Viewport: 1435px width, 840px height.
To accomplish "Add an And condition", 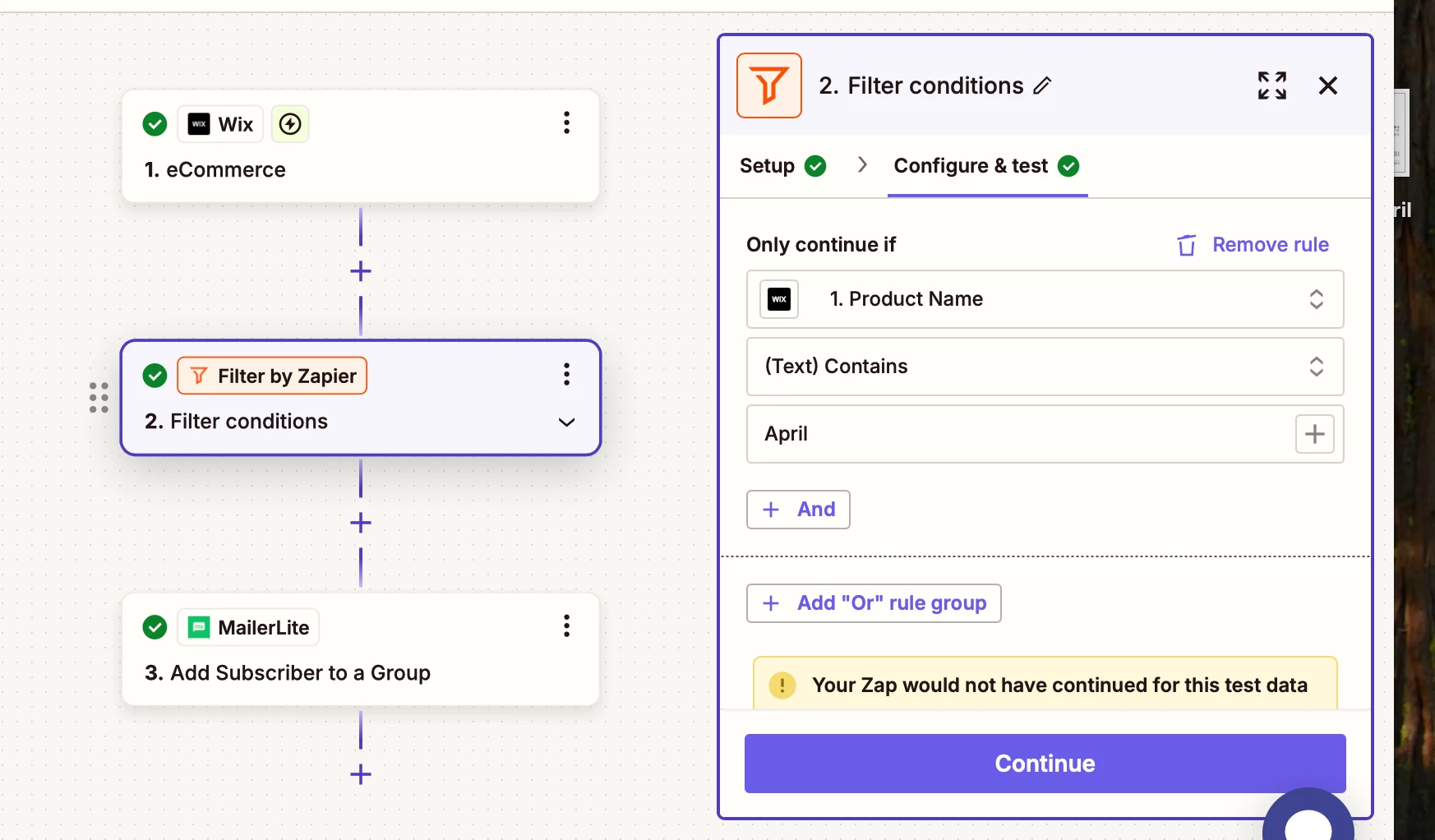I will pos(798,510).
